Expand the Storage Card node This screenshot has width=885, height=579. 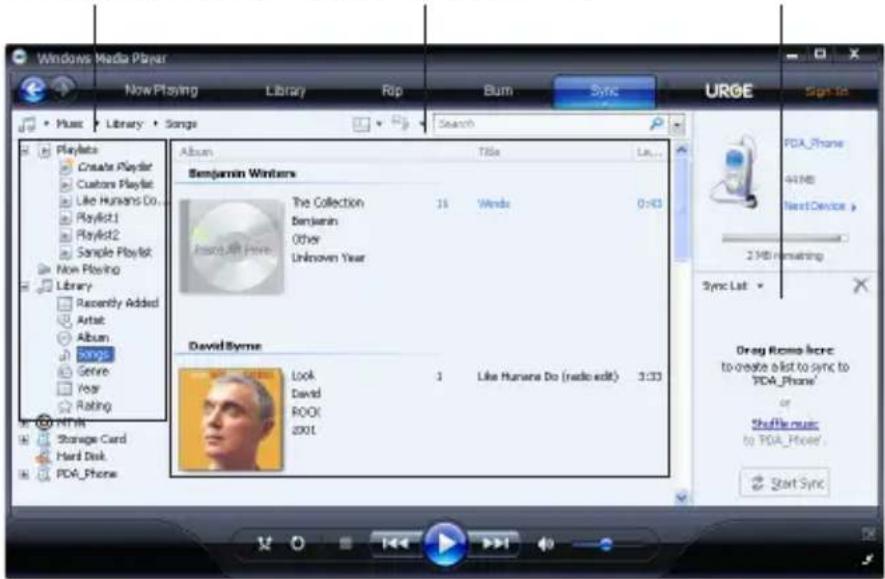[x=24, y=440]
